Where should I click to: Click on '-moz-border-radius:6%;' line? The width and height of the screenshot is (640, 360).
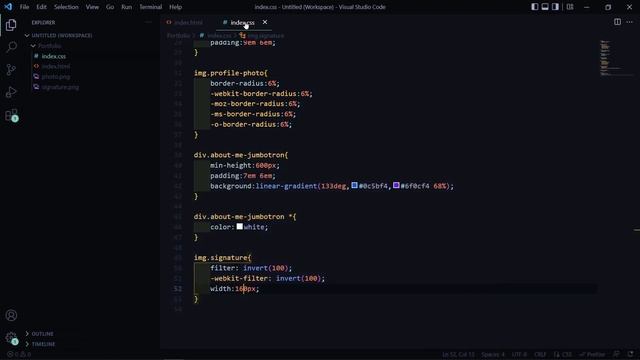(x=255, y=104)
